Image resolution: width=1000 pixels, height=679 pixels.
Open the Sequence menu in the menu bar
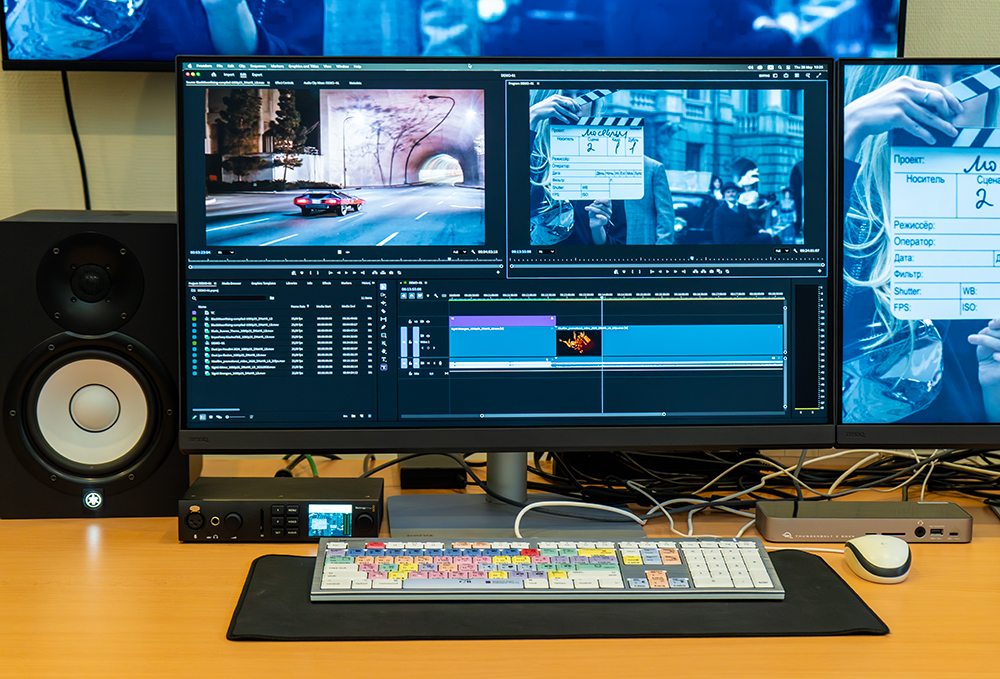[258, 66]
